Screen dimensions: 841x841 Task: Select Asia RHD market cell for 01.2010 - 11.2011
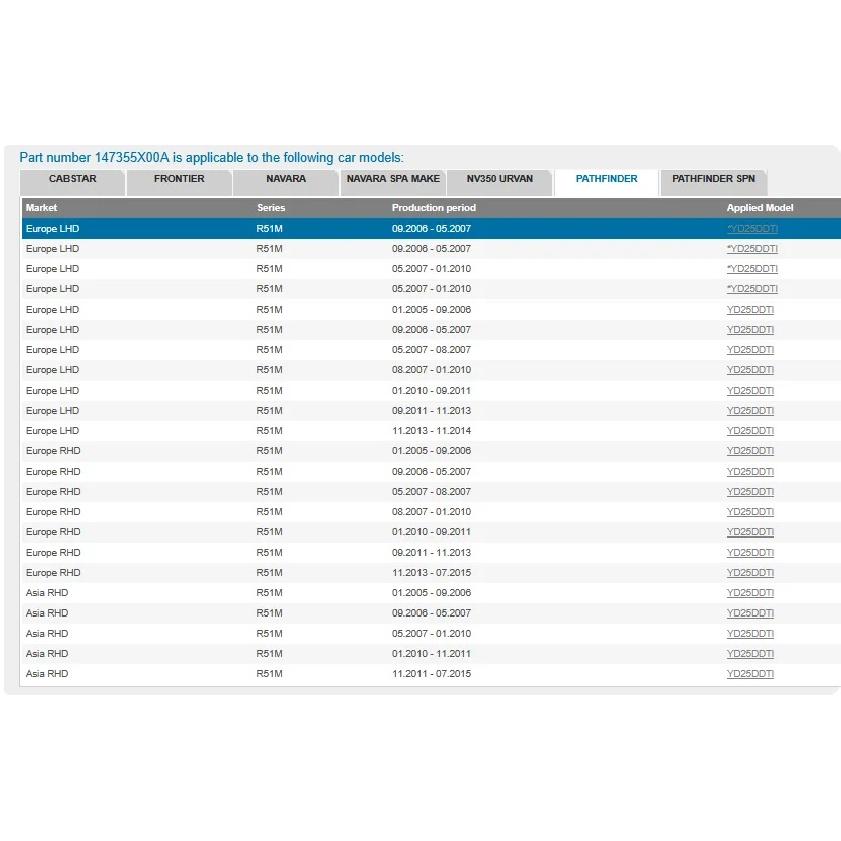tap(47, 654)
